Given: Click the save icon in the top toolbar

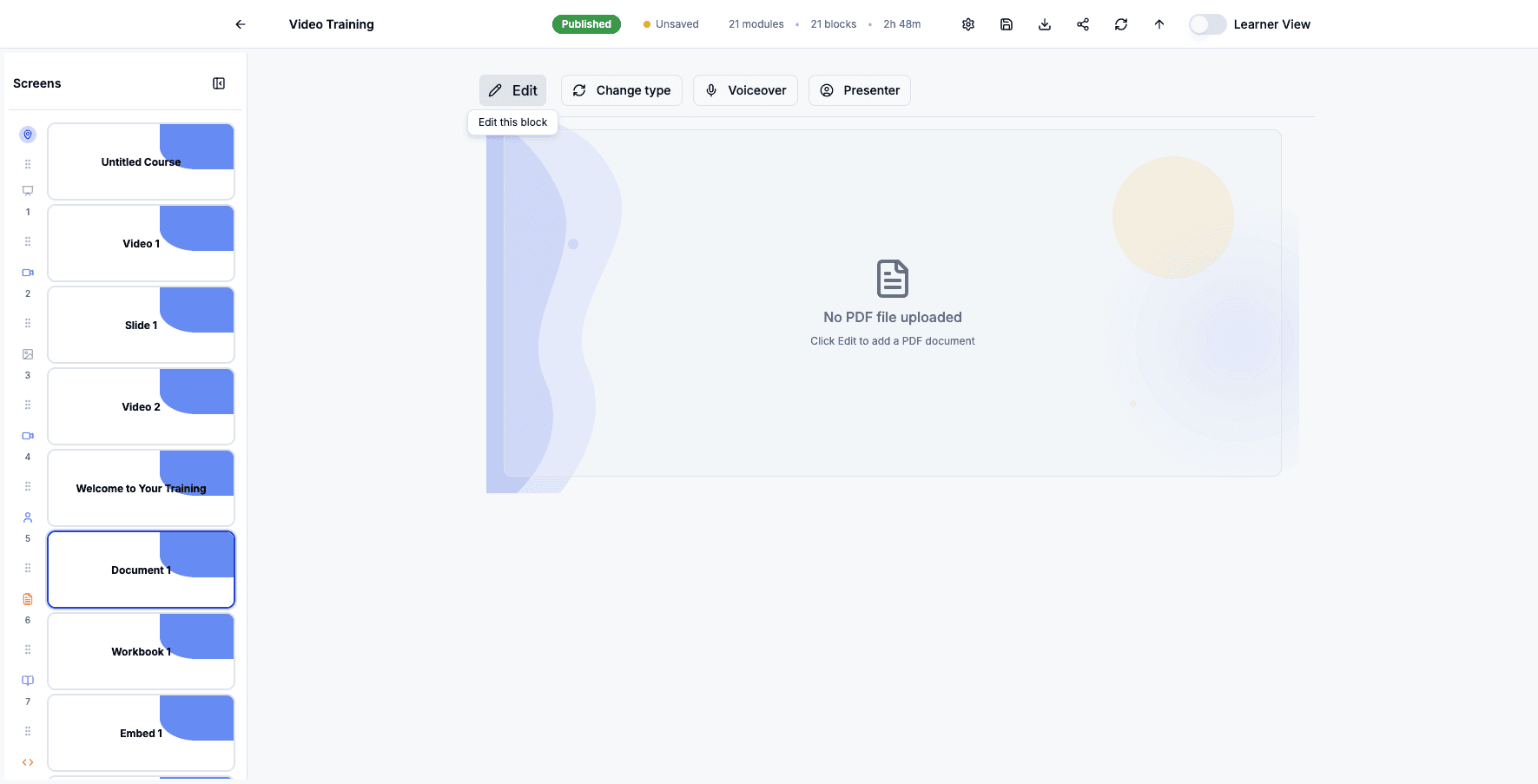Looking at the screenshot, I should [1007, 24].
